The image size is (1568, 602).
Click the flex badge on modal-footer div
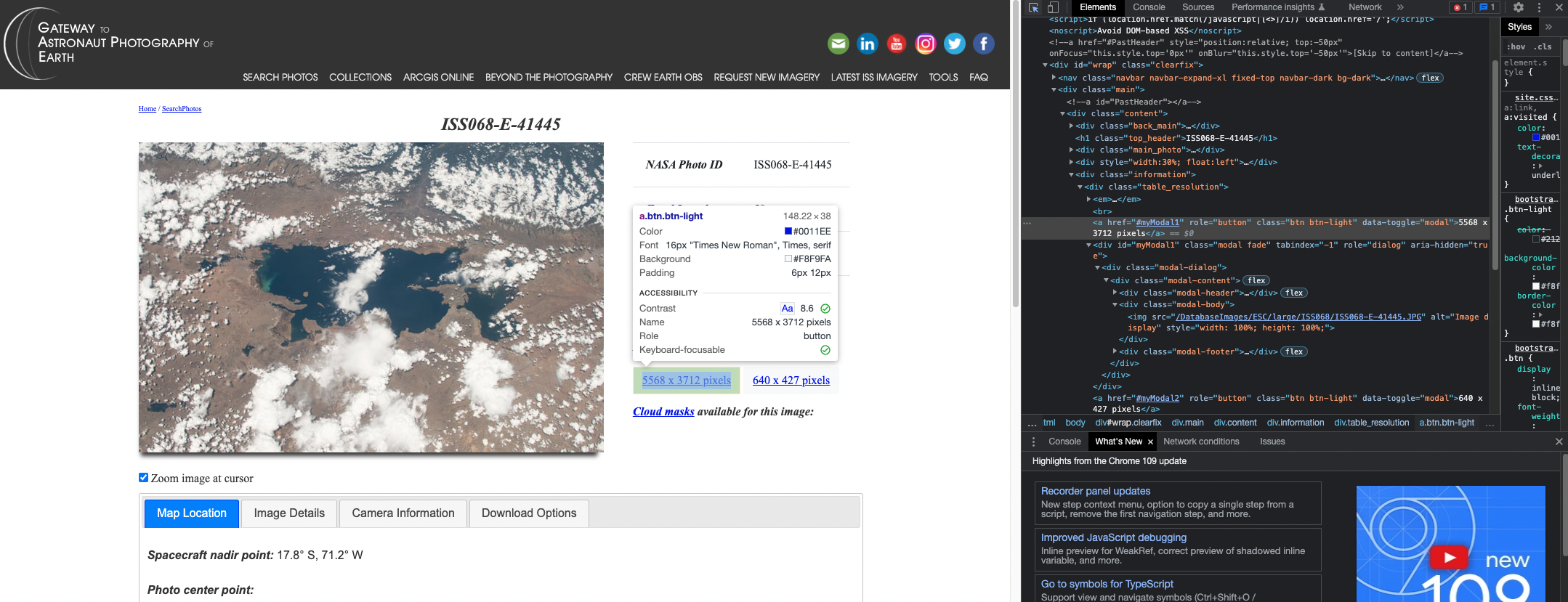coord(1293,351)
